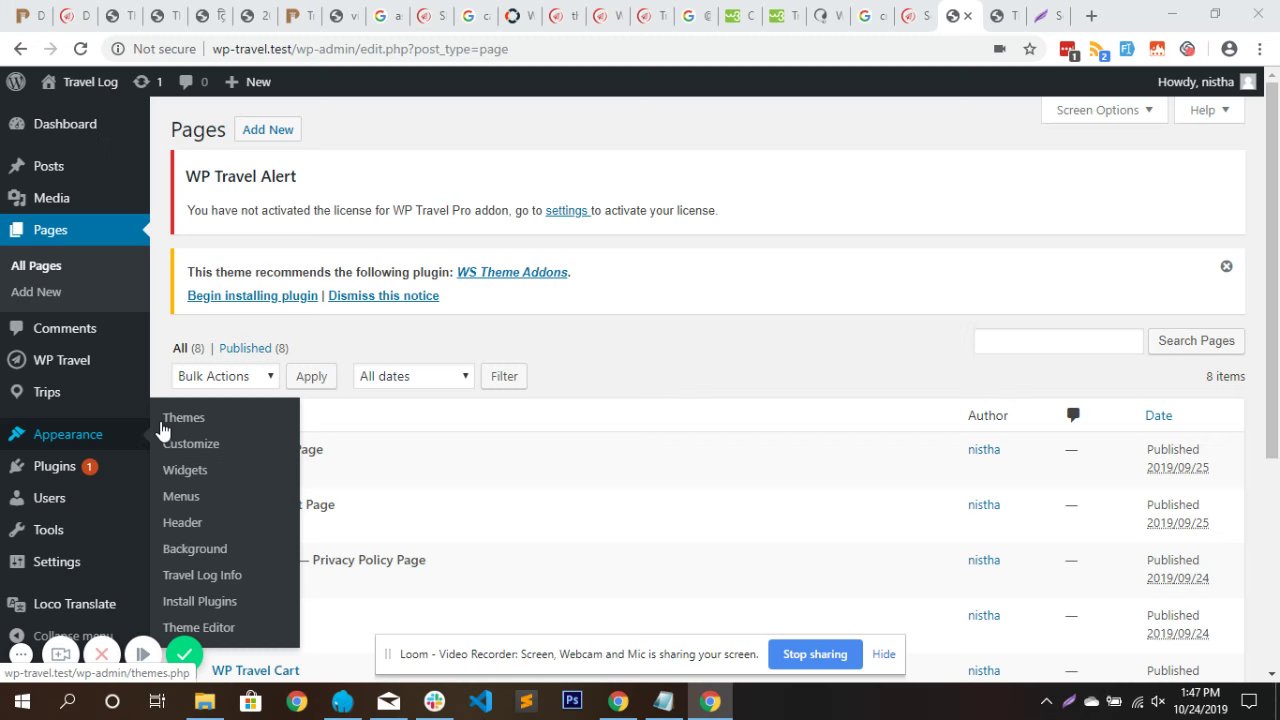
Task: Cancel Loom recording with the red X
Action: pos(101,654)
